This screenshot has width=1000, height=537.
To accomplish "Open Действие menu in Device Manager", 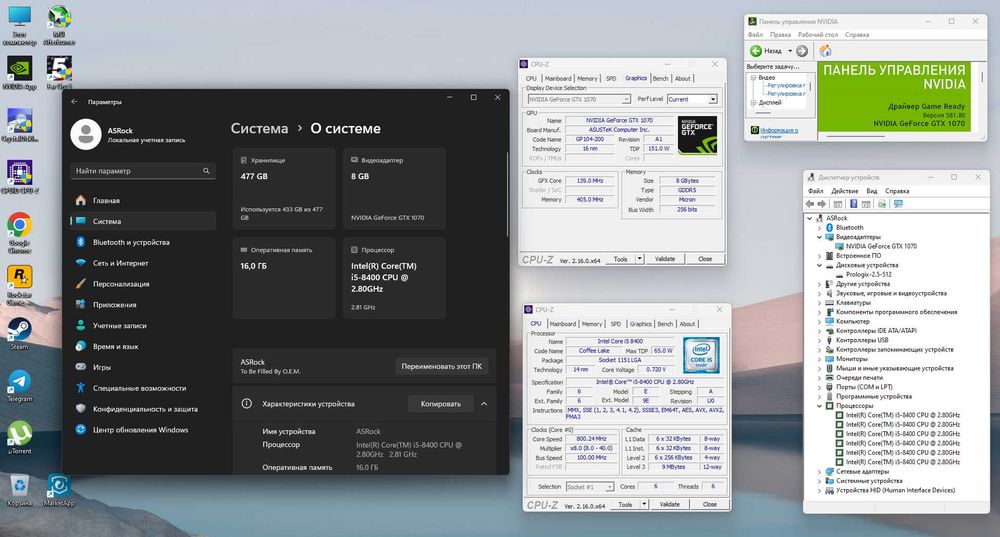I will [845, 191].
